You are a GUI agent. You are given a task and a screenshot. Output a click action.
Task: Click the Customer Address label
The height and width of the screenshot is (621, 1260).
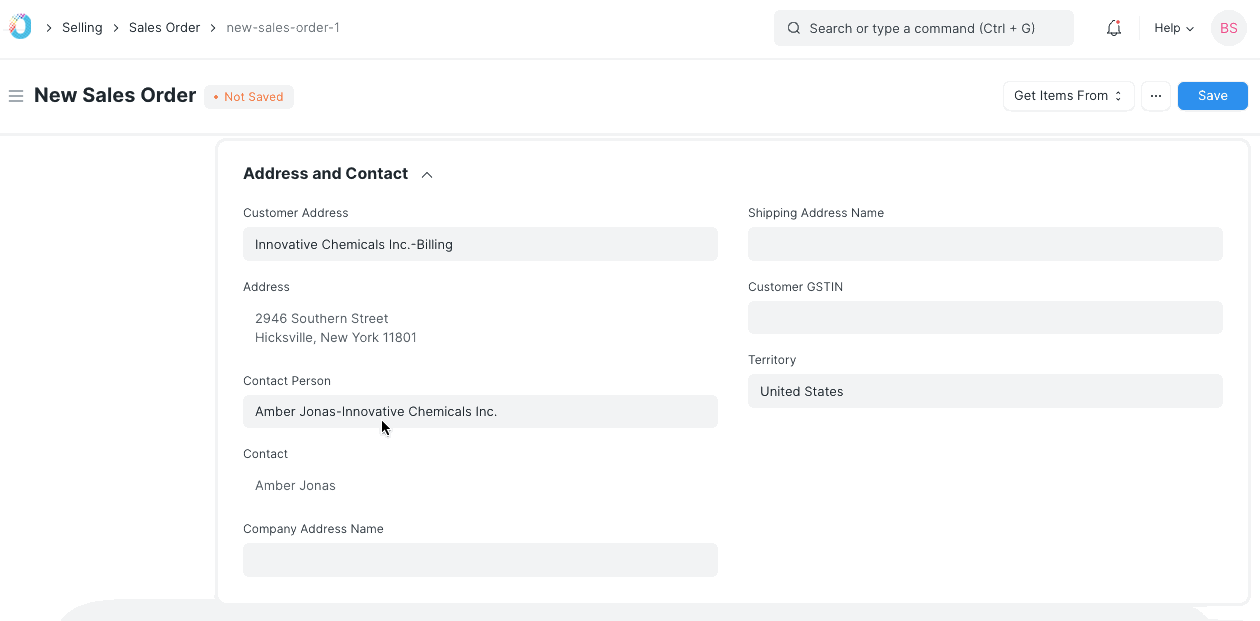296,213
